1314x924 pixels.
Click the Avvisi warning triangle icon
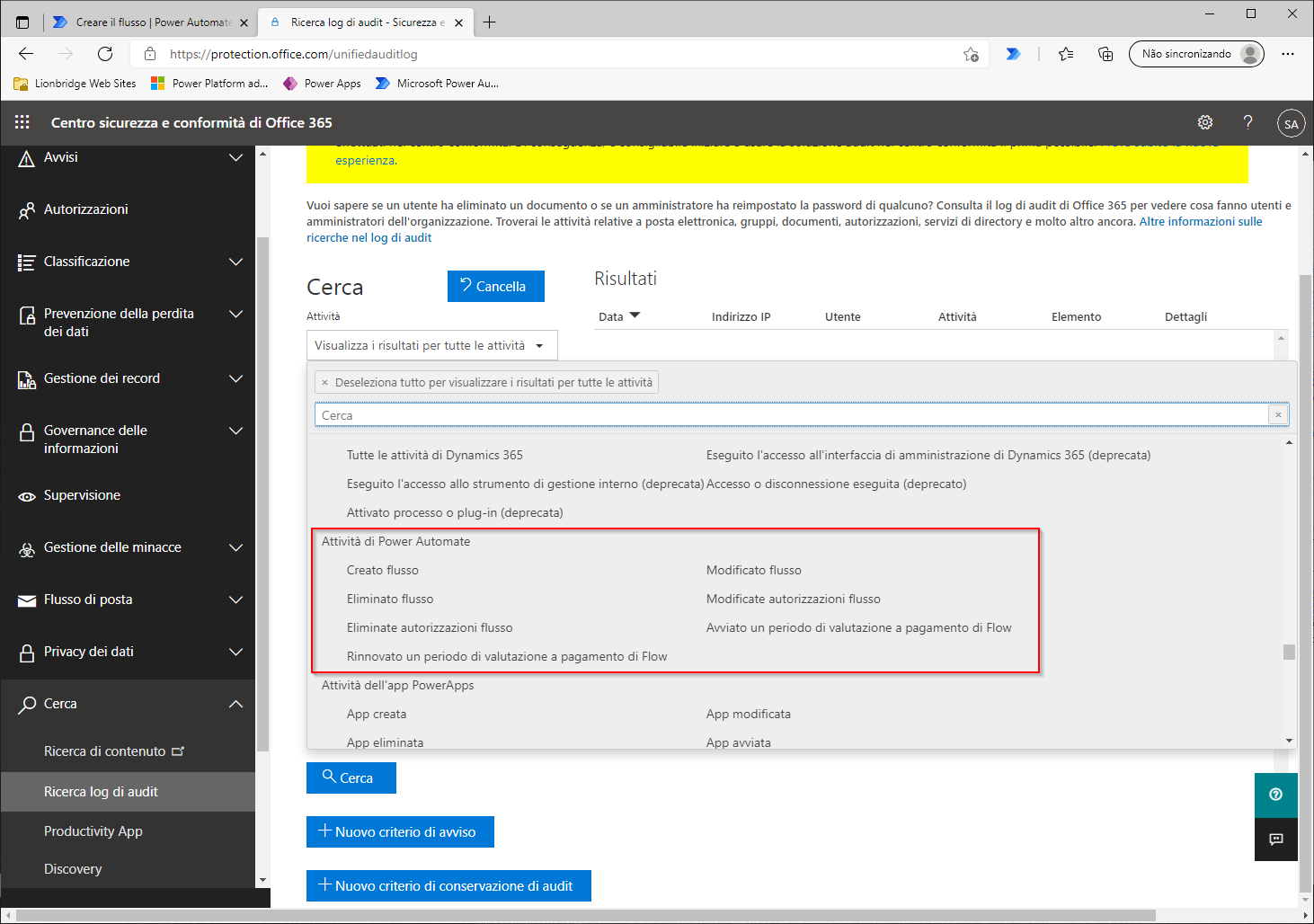click(27, 158)
